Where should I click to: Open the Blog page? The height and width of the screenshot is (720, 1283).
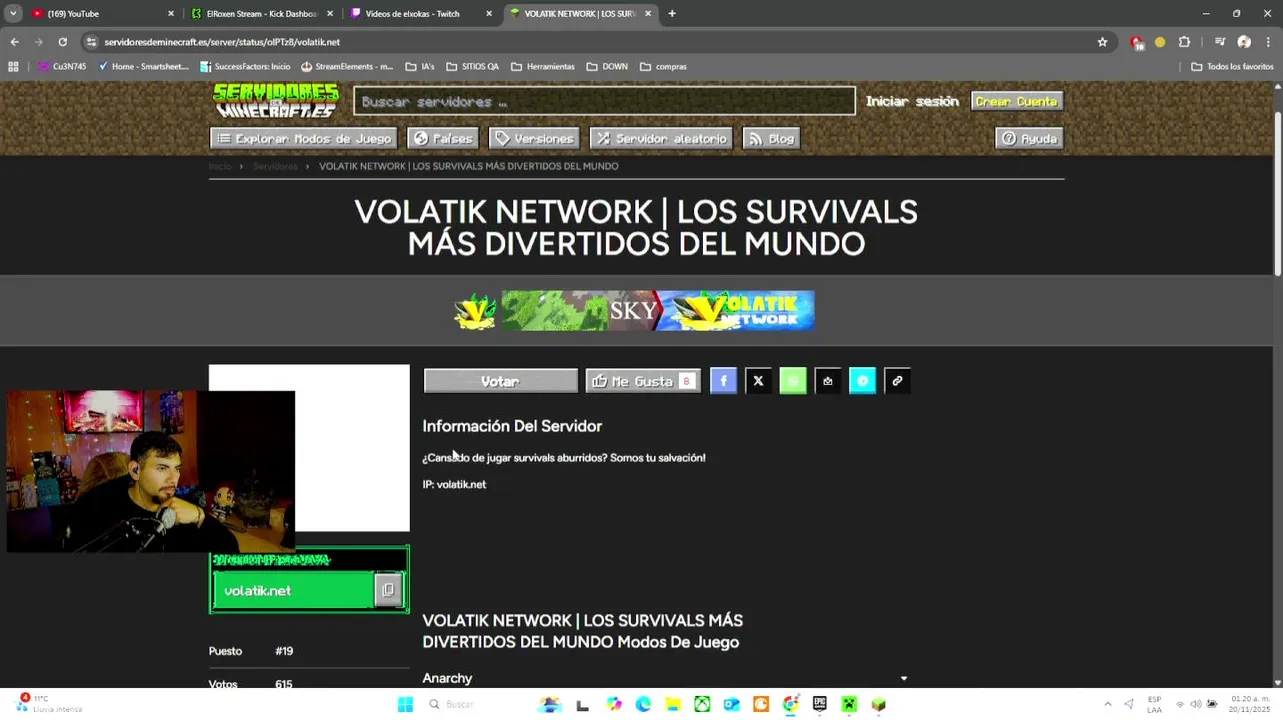[771, 139]
